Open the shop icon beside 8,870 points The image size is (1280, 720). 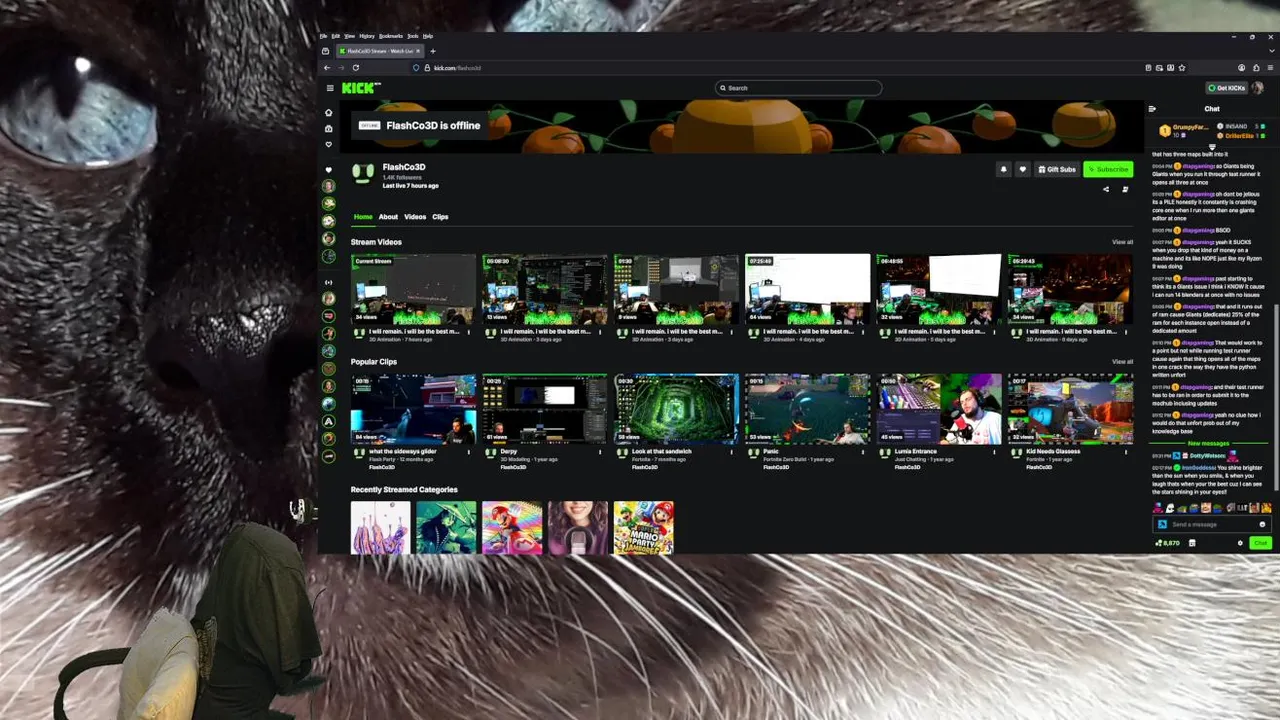[1192, 543]
